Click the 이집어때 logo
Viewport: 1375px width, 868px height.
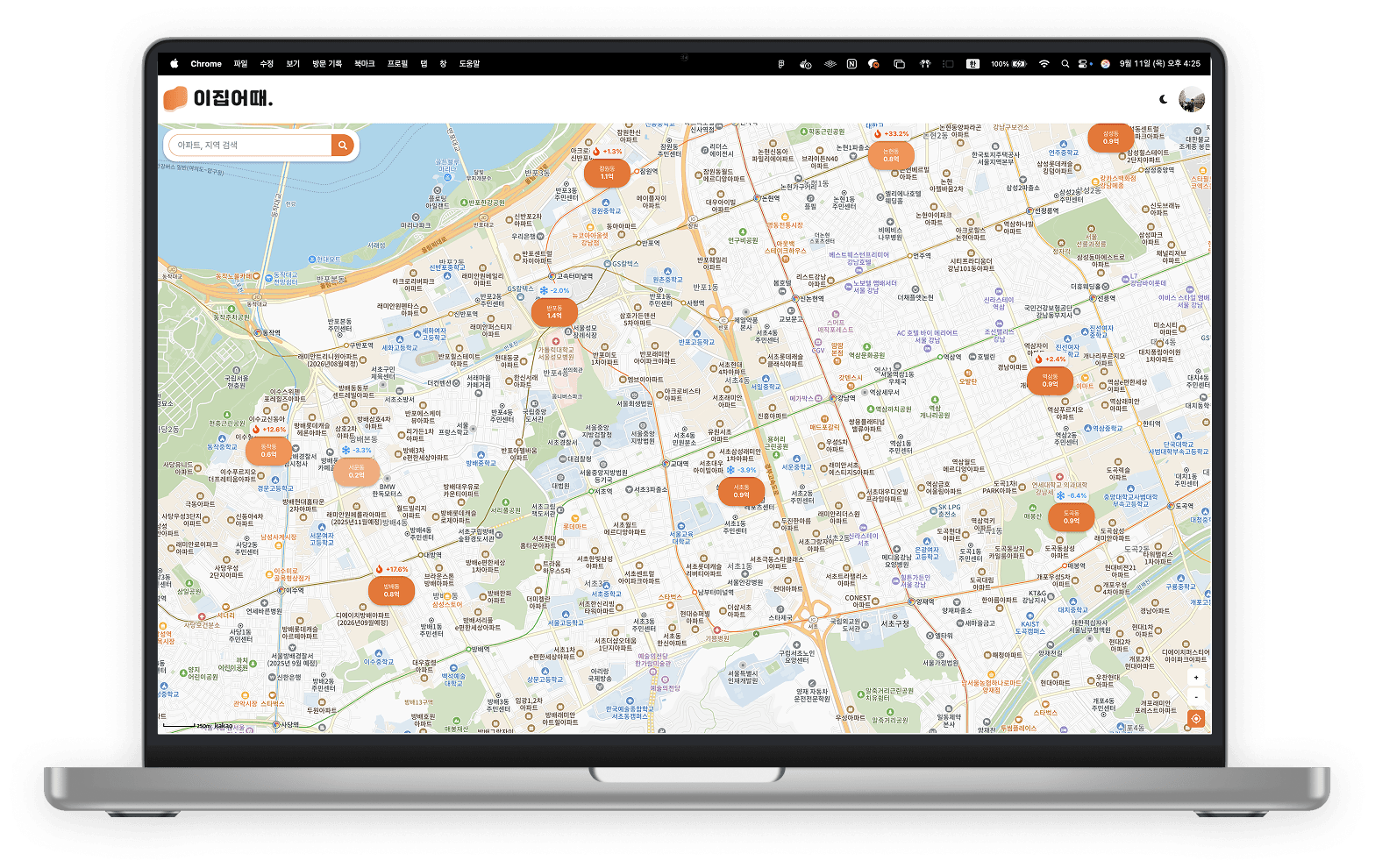219,98
